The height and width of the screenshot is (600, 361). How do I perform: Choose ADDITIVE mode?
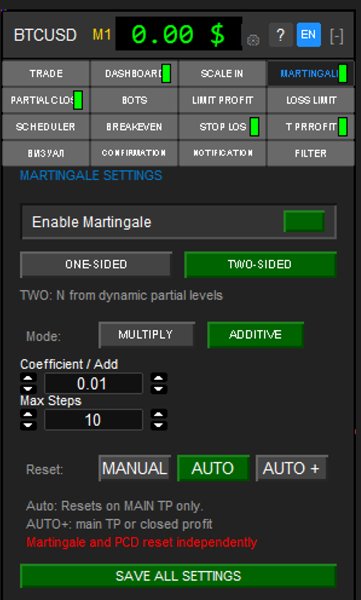tap(255, 335)
